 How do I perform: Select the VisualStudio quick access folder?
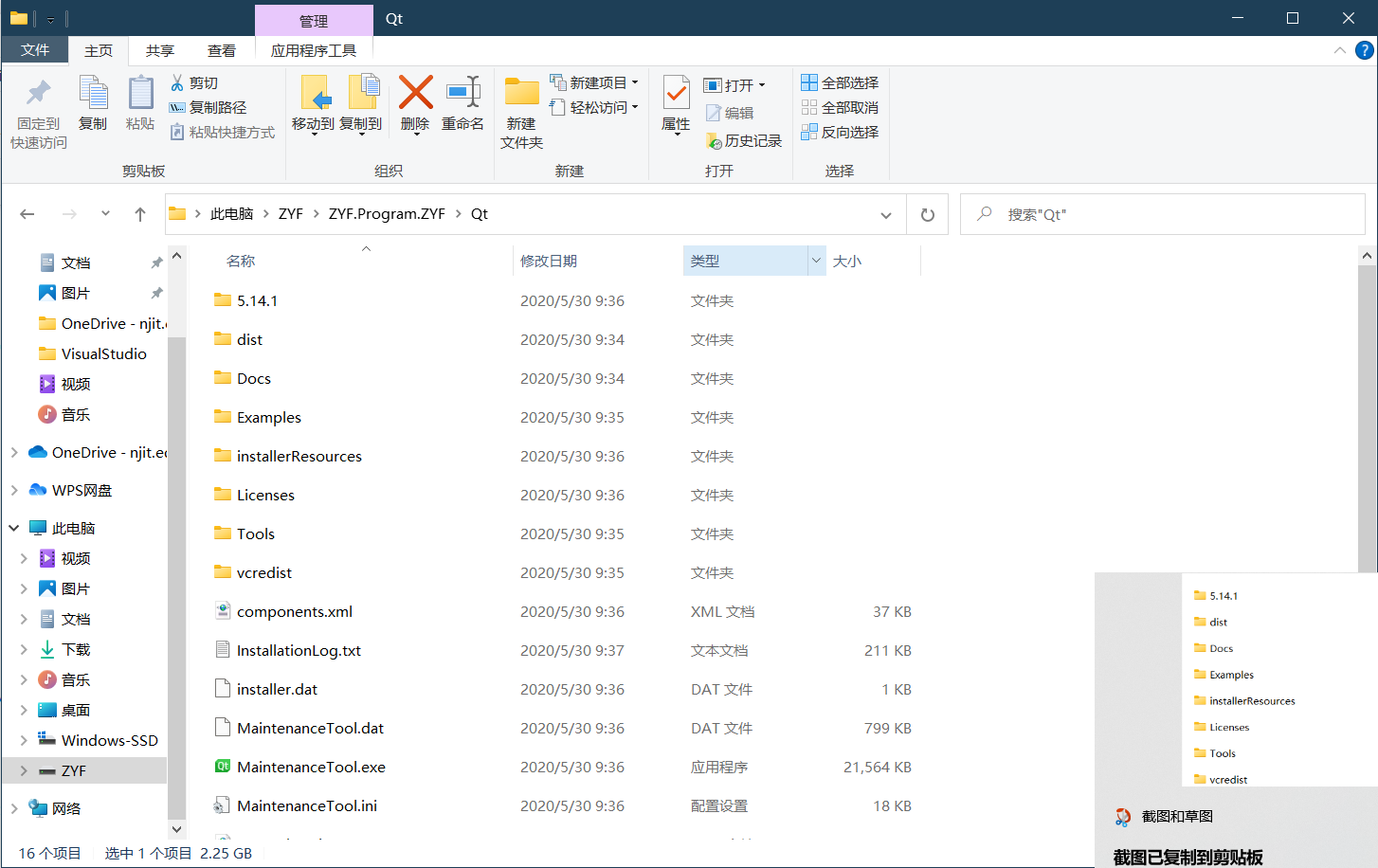click(x=93, y=353)
